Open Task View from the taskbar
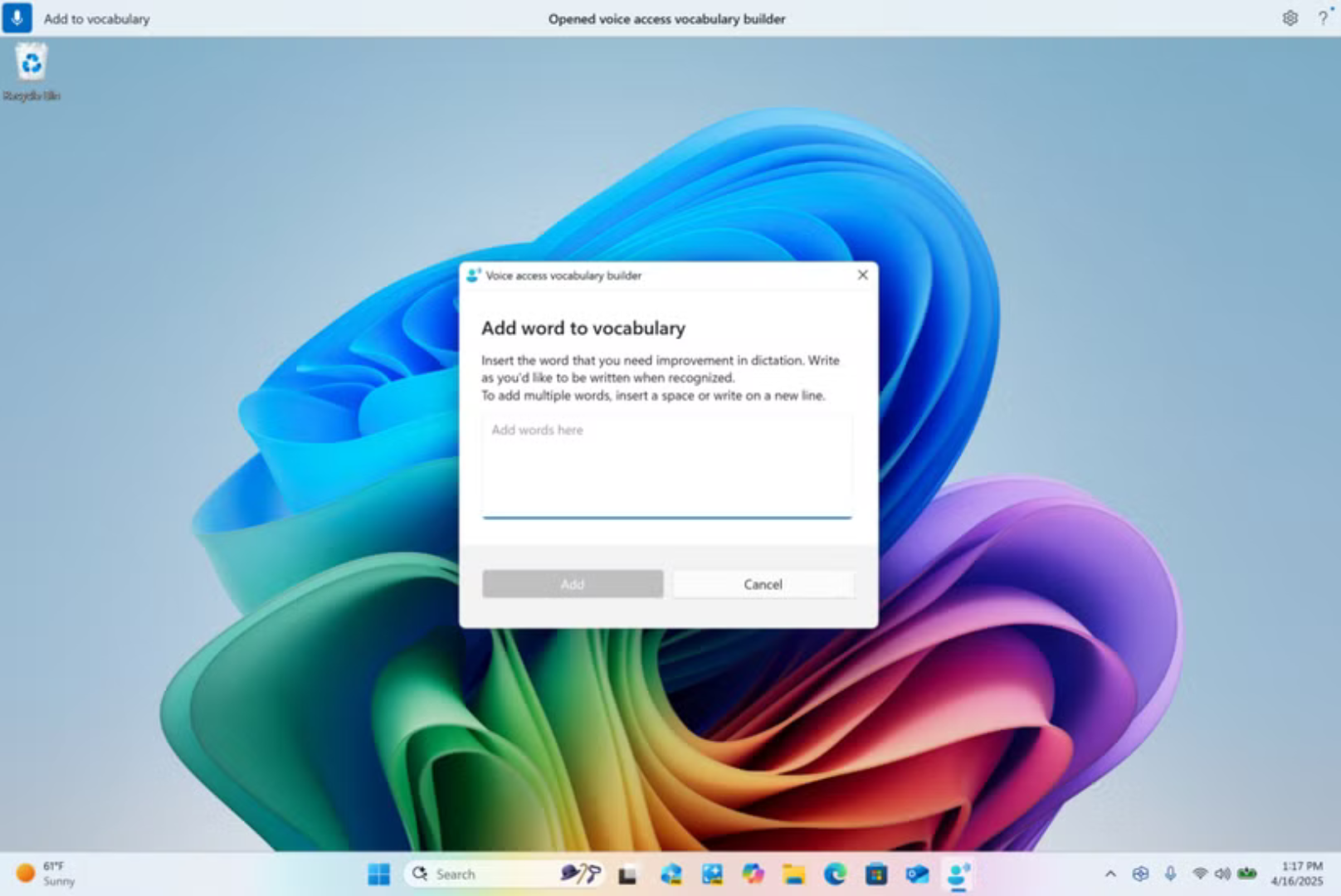Image resolution: width=1341 pixels, height=896 pixels. click(627, 873)
